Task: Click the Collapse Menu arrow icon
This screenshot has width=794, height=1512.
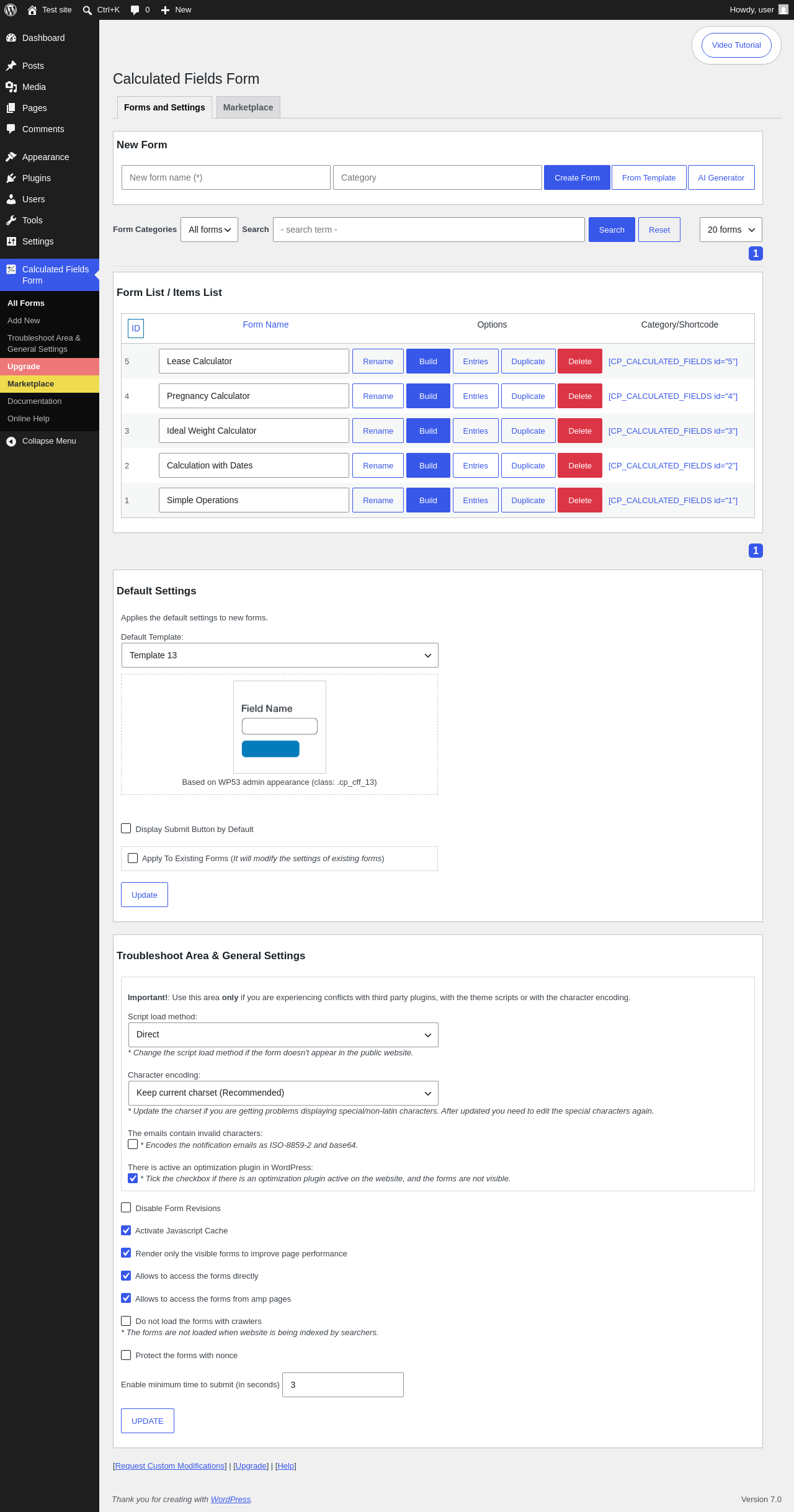Action: pyautogui.click(x=11, y=441)
